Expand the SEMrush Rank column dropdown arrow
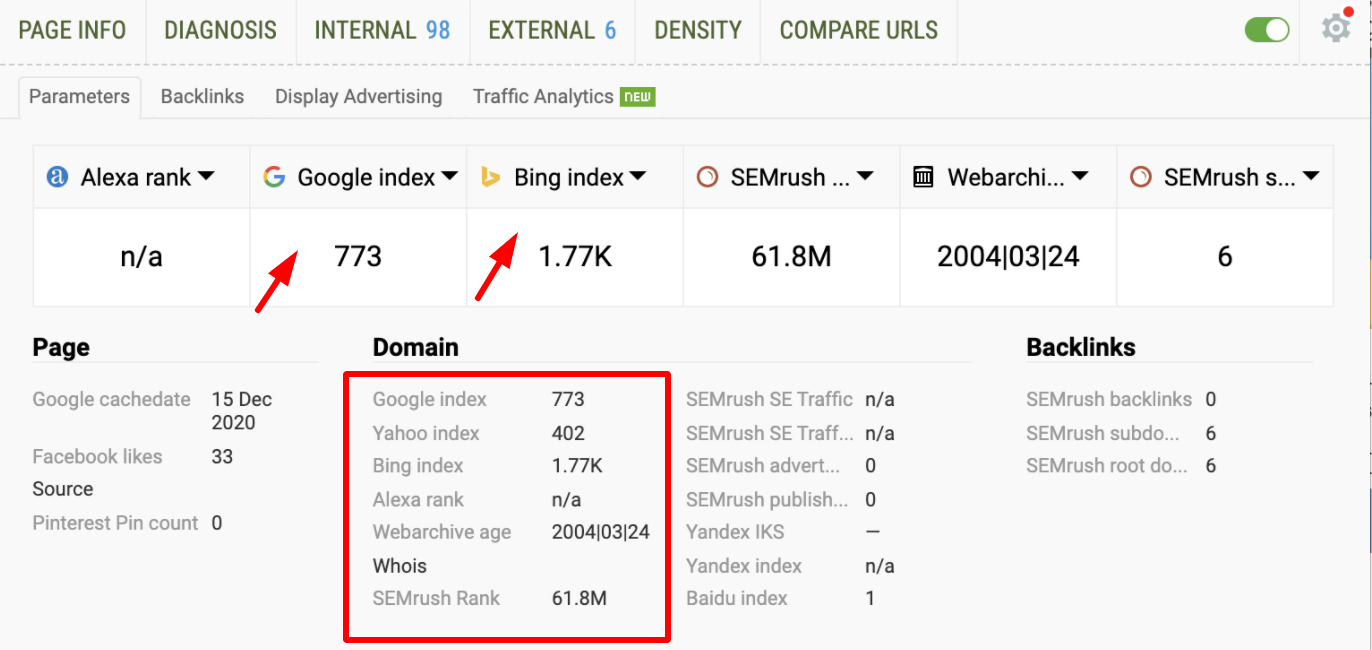Viewport: 1372px width, 650px height. 866,177
